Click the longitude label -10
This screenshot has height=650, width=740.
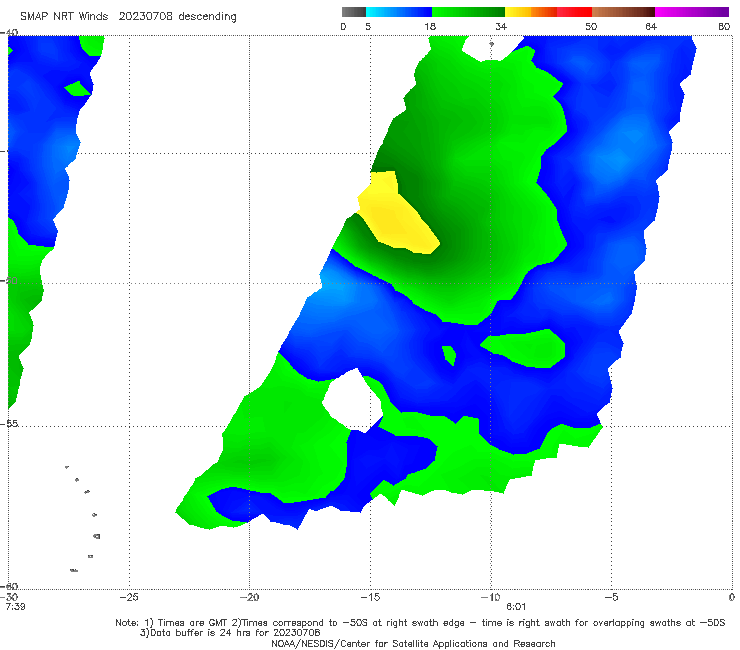click(491, 597)
